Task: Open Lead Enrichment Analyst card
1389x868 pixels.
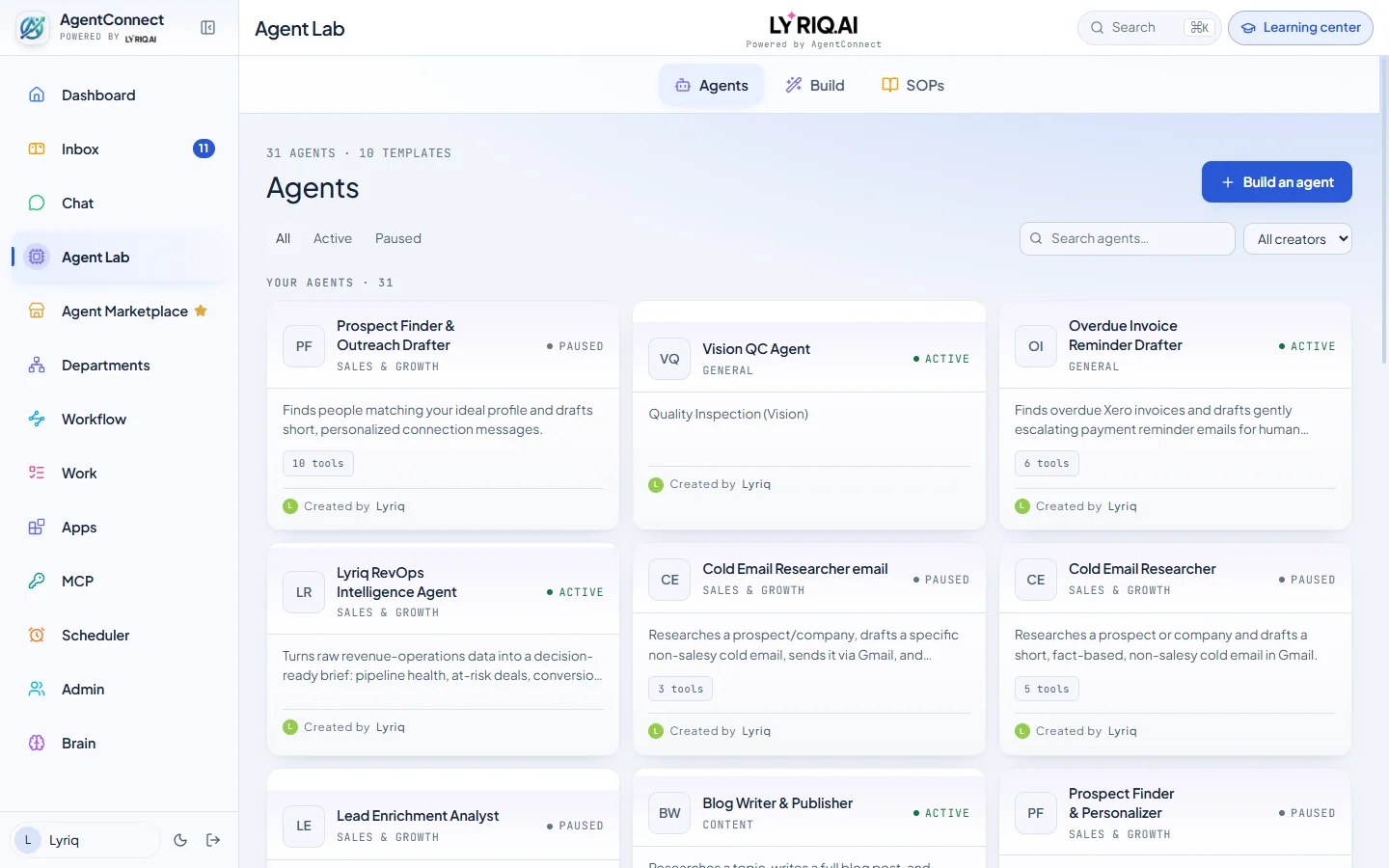Action: point(443,819)
